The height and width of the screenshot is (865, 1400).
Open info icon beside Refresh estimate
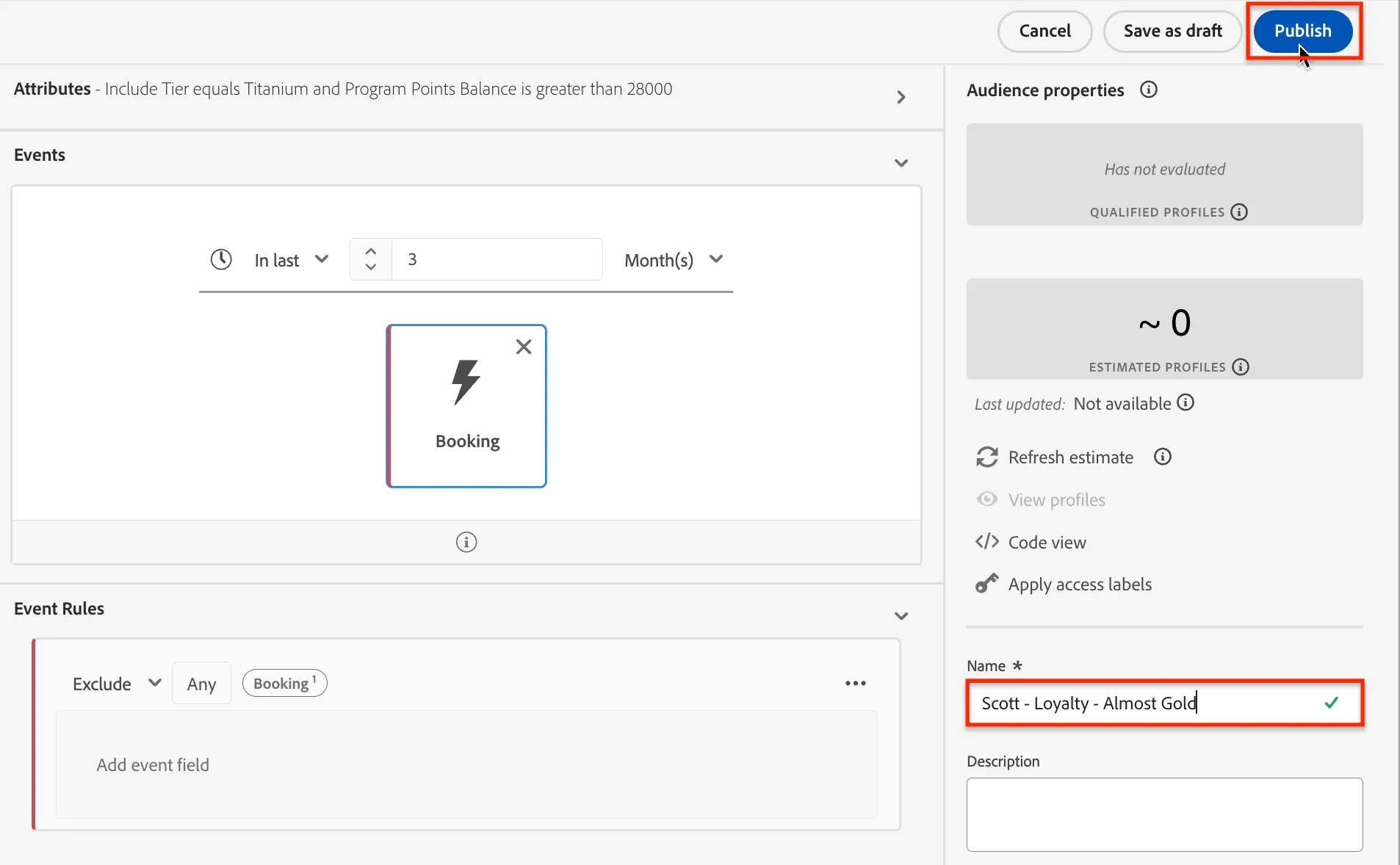[1163, 457]
